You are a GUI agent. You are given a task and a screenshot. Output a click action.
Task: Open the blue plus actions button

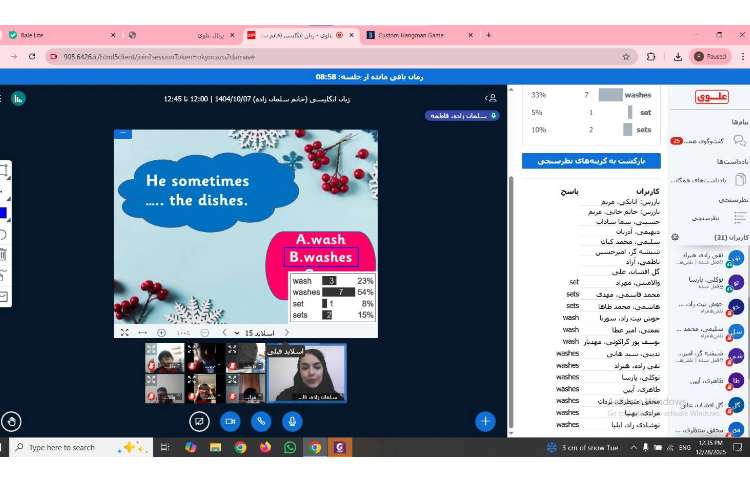[486, 421]
